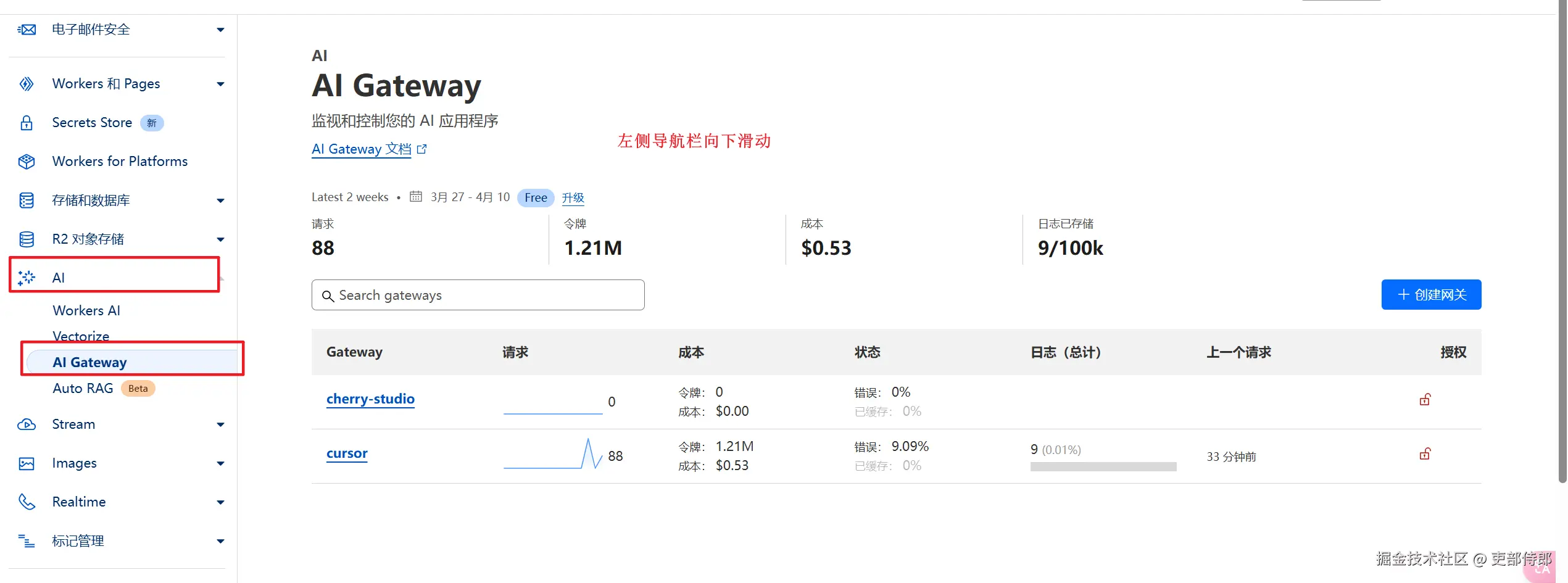This screenshot has height=583, width=1568.
Task: Open Workers AI in the sidebar
Action: click(86, 310)
